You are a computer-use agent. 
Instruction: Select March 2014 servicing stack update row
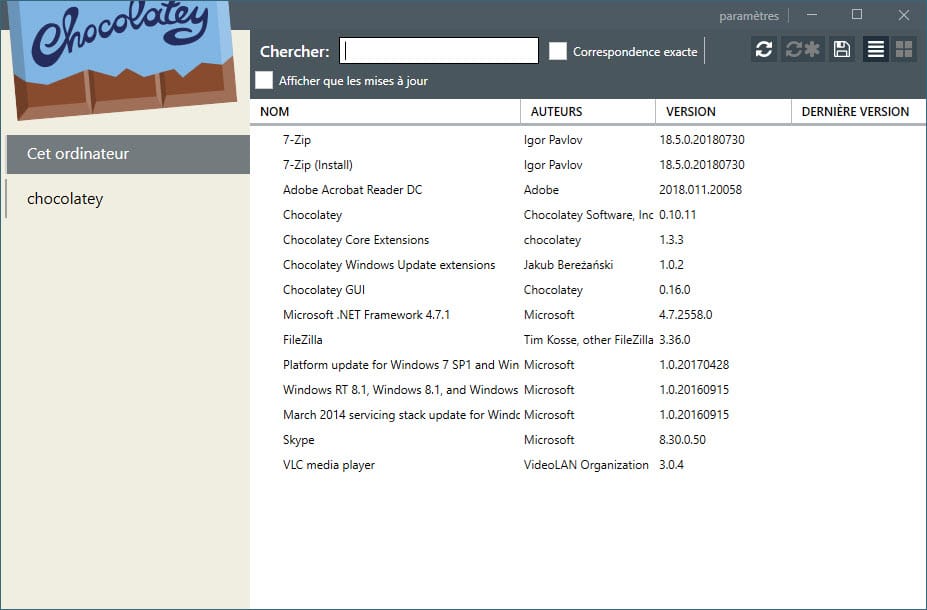pyautogui.click(x=588, y=415)
